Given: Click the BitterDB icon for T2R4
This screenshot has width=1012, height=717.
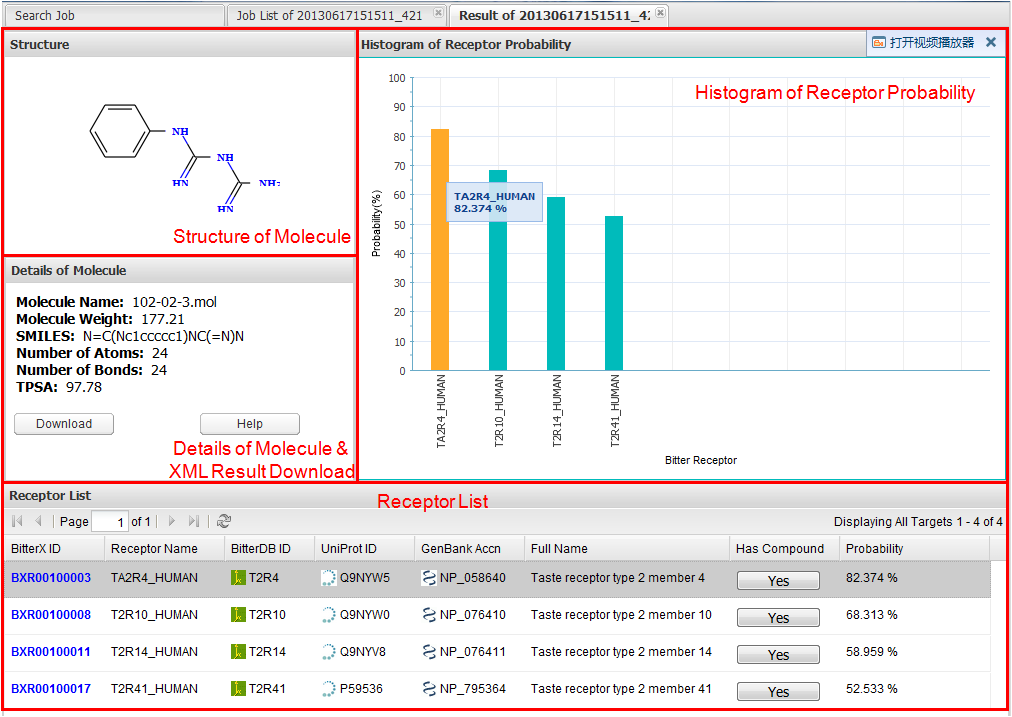Looking at the screenshot, I should (238, 578).
